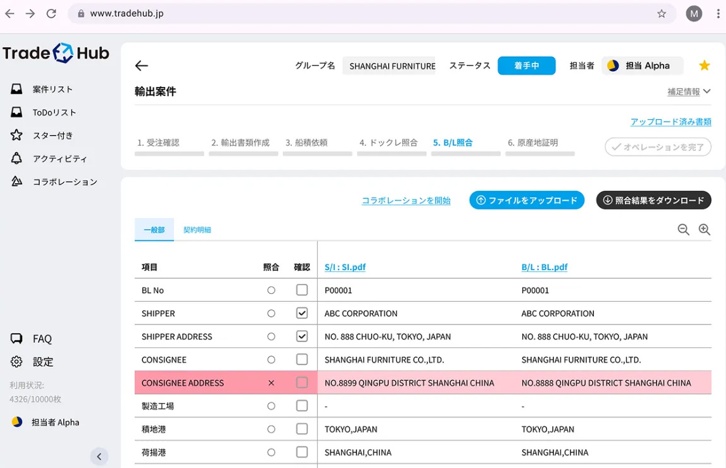
Task: Zoom in with the magnifier plus icon
Action: click(704, 230)
